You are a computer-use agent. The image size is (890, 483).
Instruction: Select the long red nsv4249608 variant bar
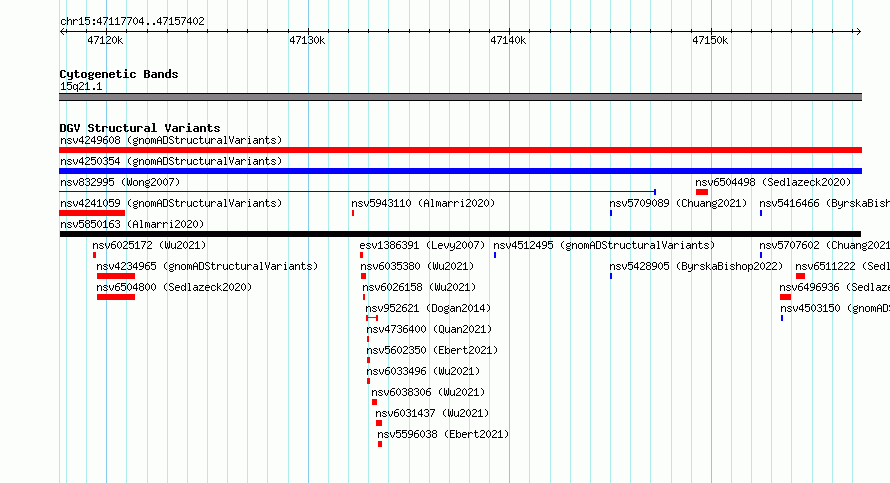460,150
